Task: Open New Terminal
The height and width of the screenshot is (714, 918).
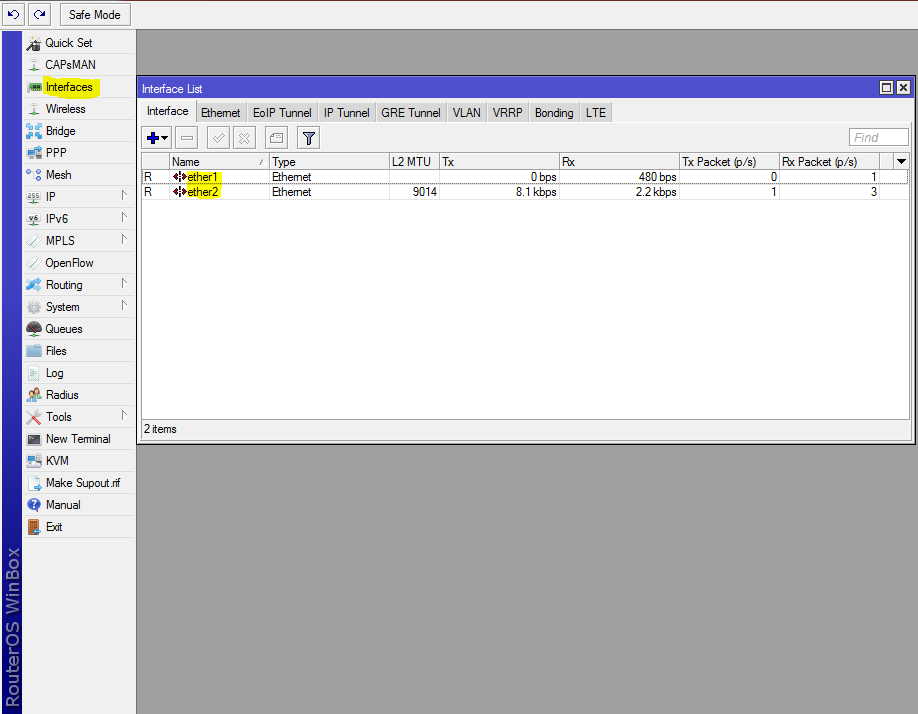Action: pyautogui.click(x=79, y=439)
